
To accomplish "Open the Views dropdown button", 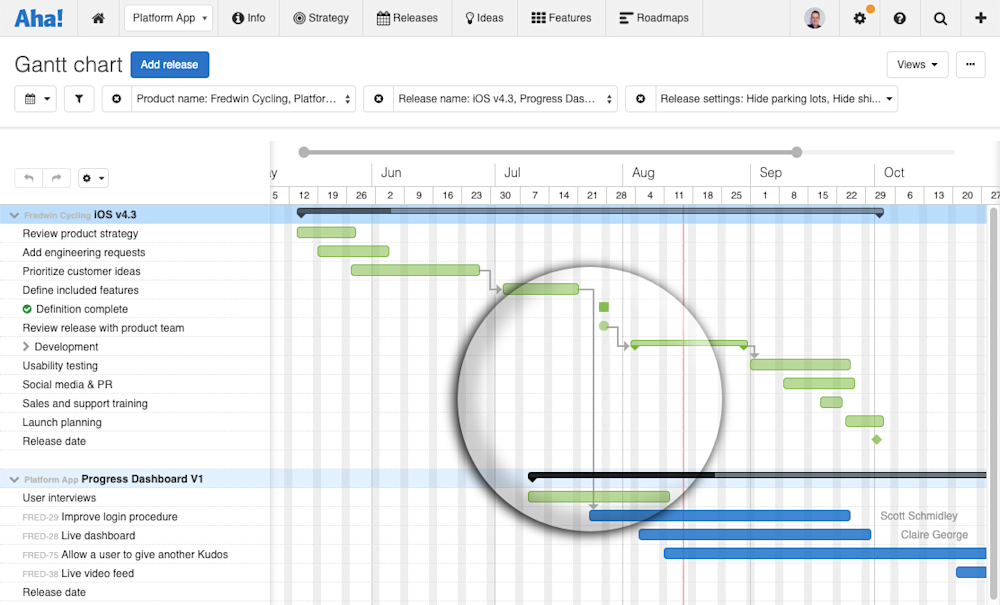I will point(916,64).
